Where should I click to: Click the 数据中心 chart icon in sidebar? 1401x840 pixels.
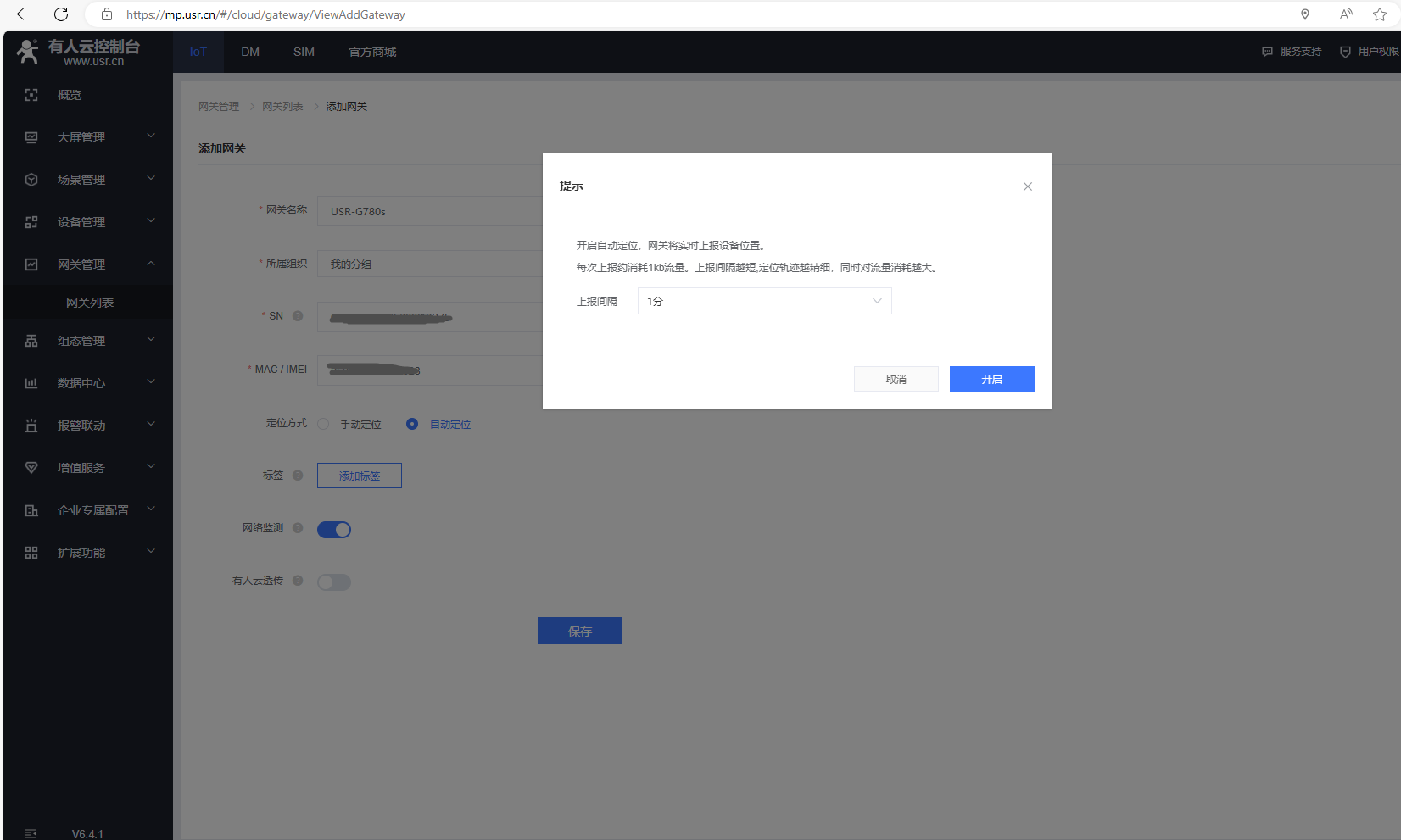[x=31, y=383]
